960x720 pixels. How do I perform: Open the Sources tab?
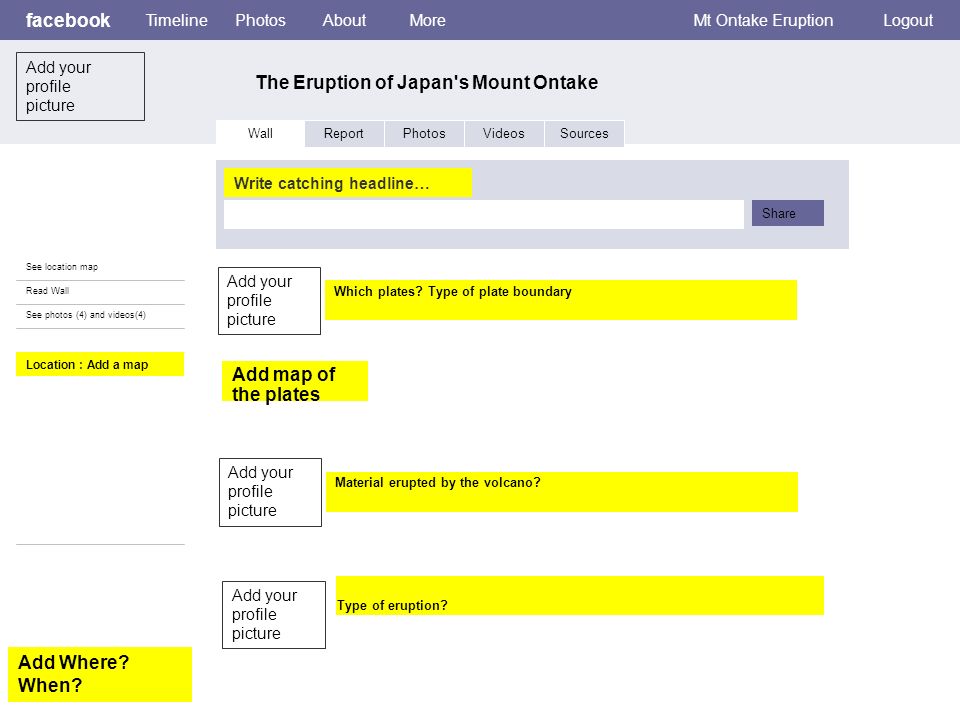(x=584, y=133)
